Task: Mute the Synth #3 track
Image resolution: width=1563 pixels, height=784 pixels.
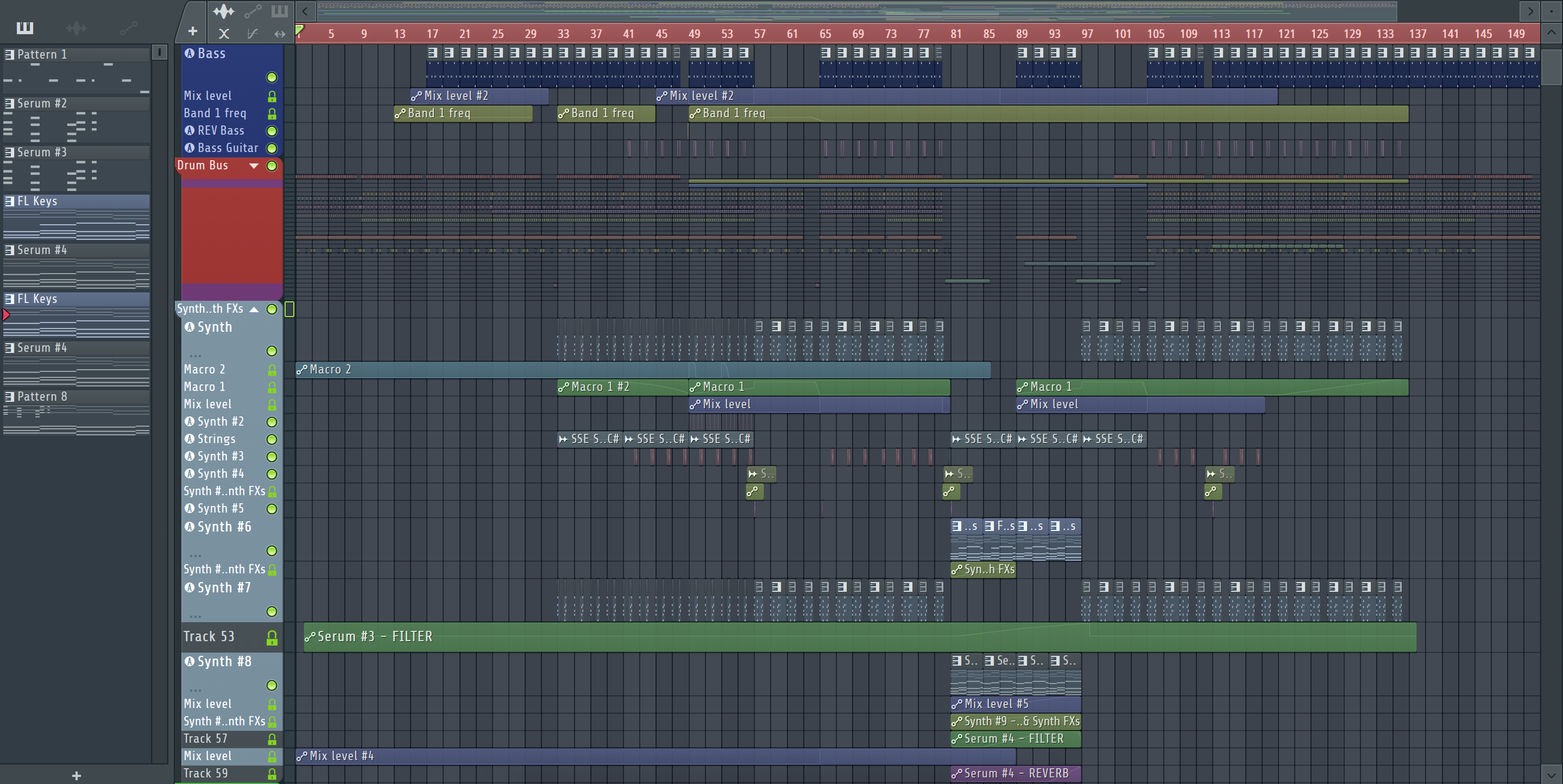Action: [x=272, y=457]
